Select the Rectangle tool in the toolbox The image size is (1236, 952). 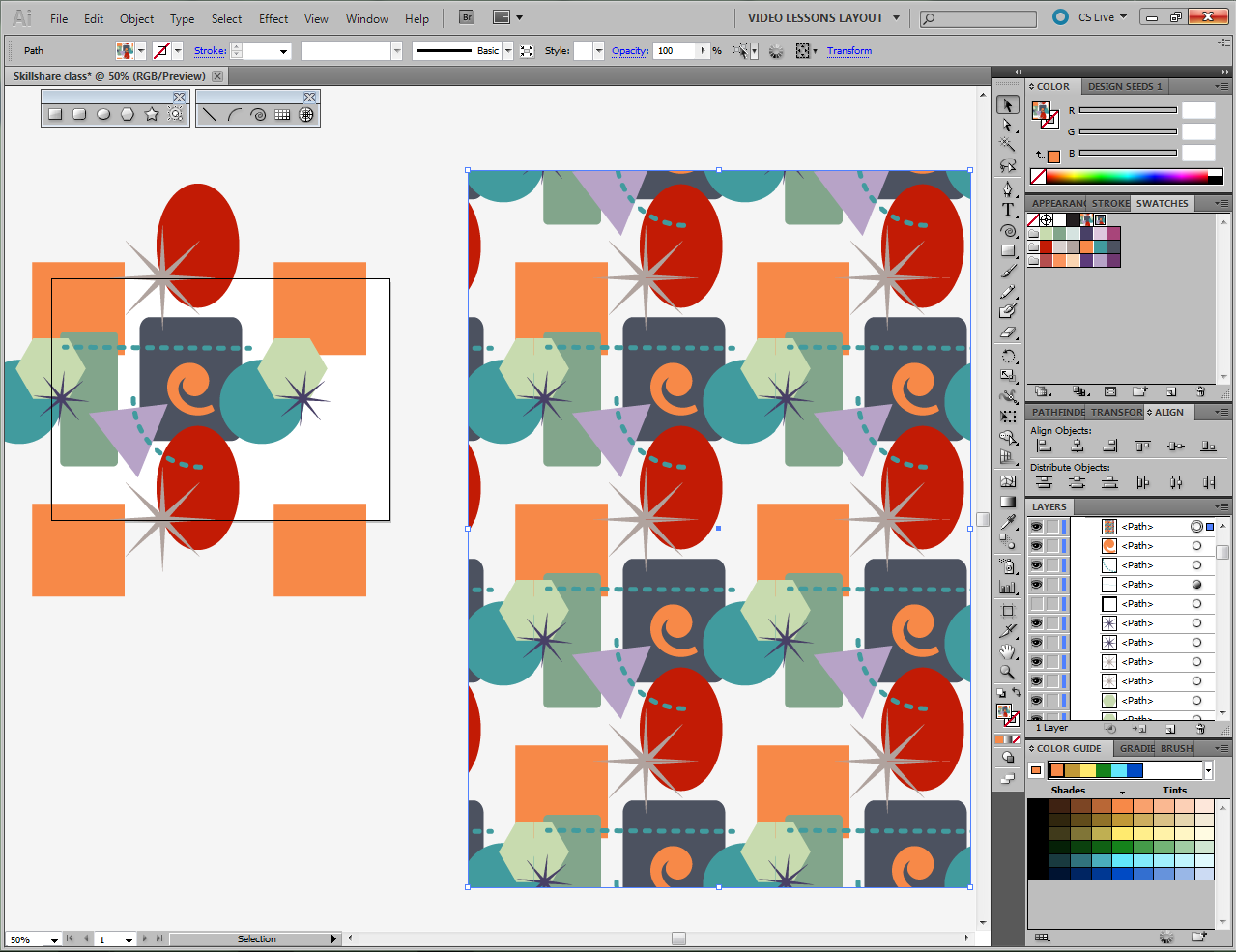pyautogui.click(x=1008, y=250)
